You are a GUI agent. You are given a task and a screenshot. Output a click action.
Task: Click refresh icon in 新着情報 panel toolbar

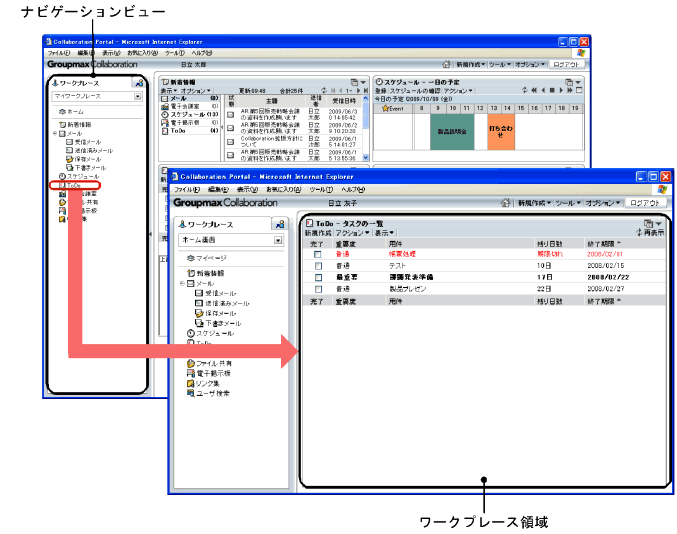(x=324, y=91)
